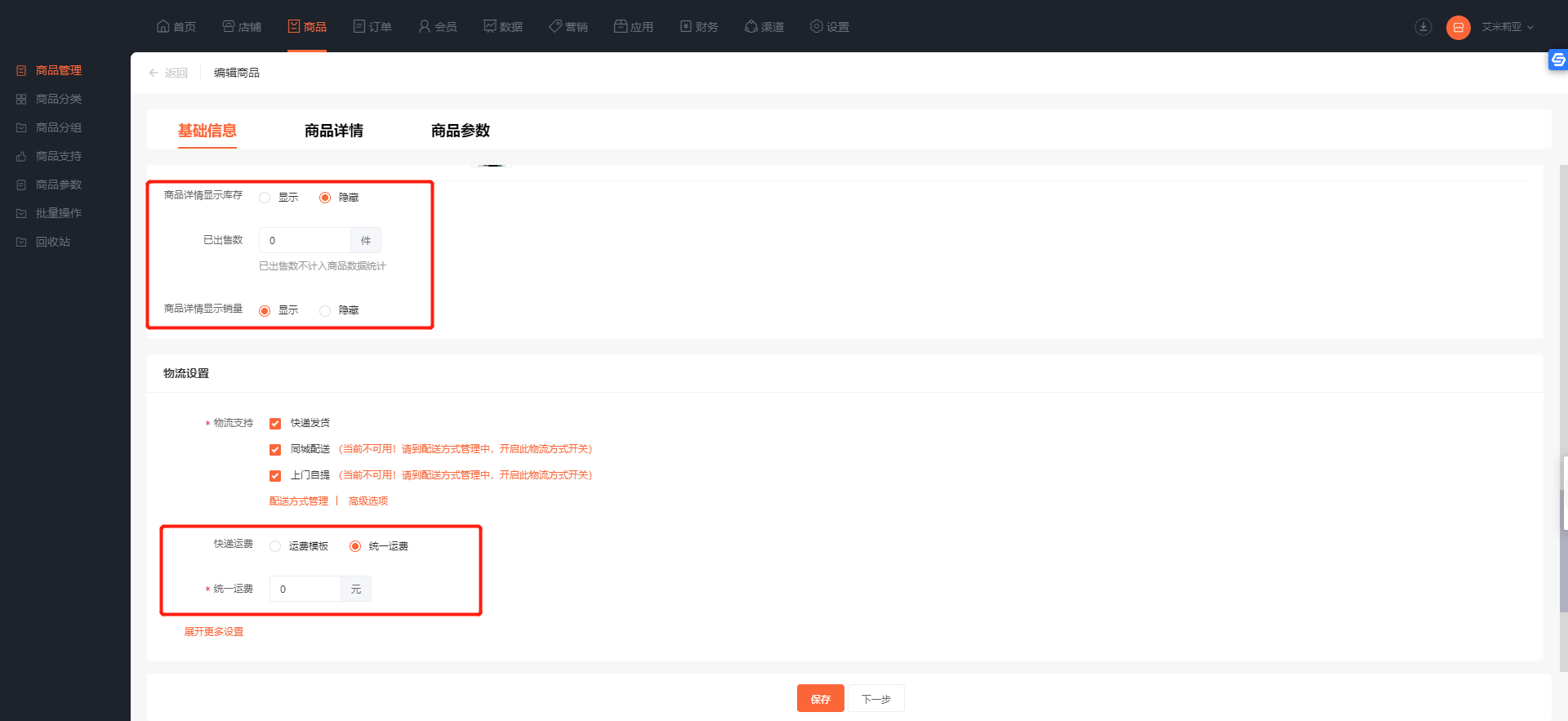
Task: Select the 统一运费 radio option
Action: (x=355, y=546)
